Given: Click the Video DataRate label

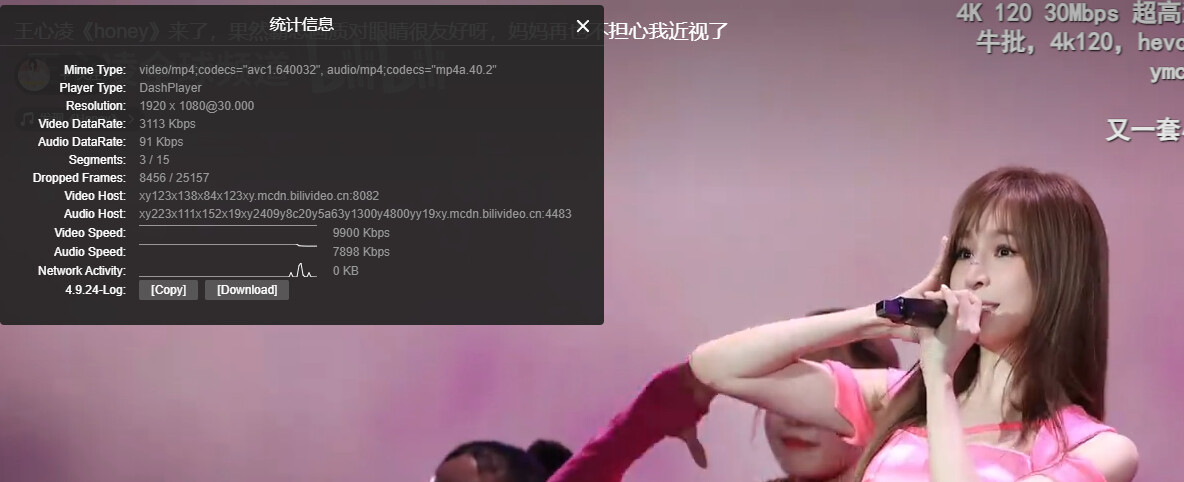Looking at the screenshot, I should tap(82, 124).
